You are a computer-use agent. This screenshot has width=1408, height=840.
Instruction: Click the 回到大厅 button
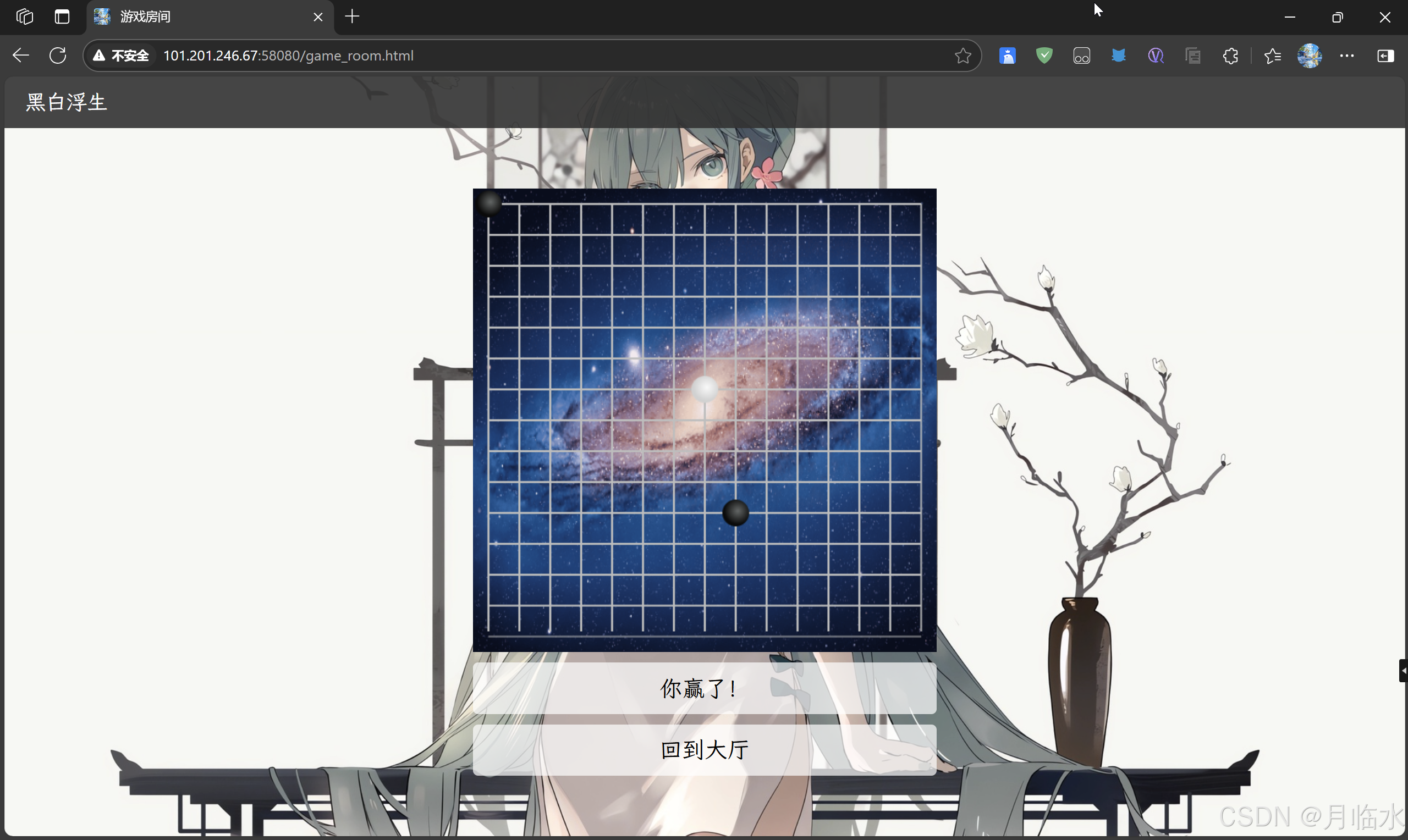coord(705,749)
